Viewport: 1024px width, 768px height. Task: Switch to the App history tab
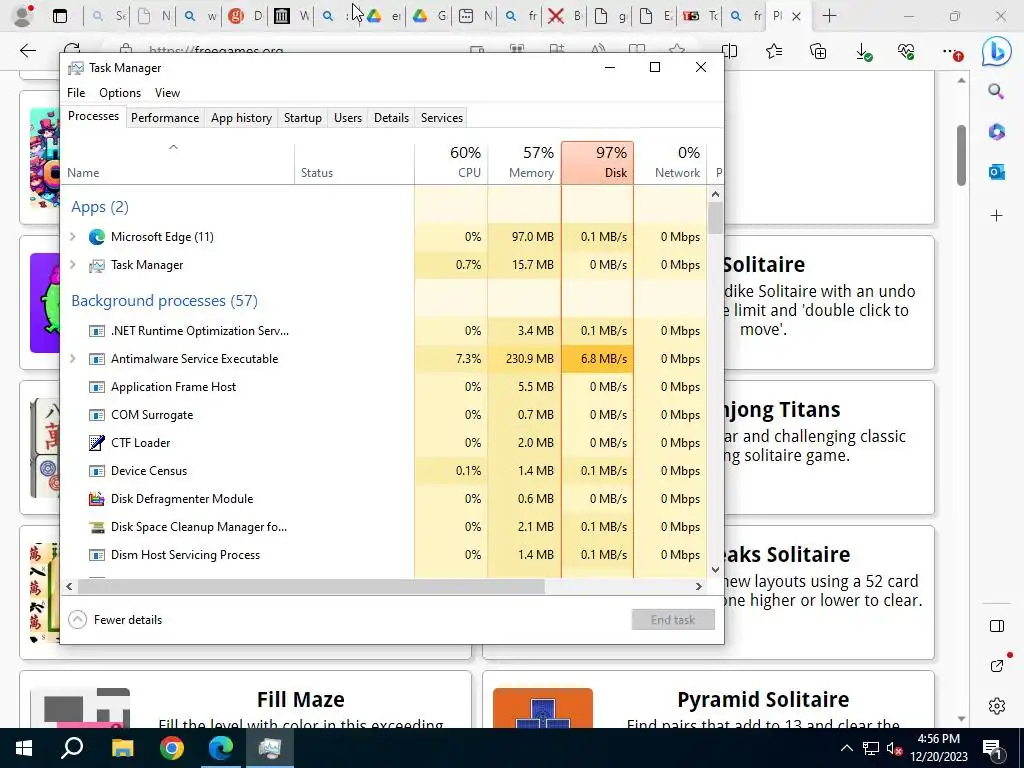[241, 118]
